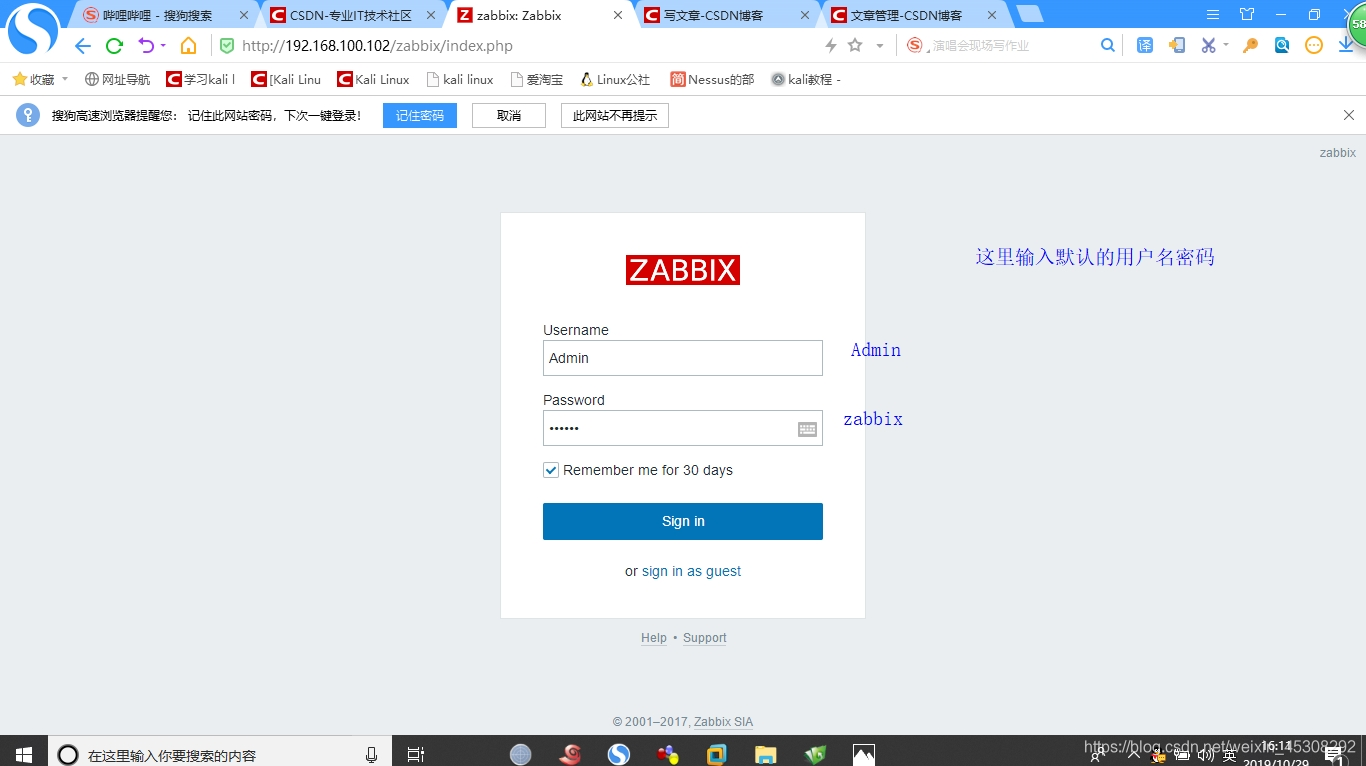1366x766 pixels.
Task: Go to the browser home page icon
Action: pos(188,46)
